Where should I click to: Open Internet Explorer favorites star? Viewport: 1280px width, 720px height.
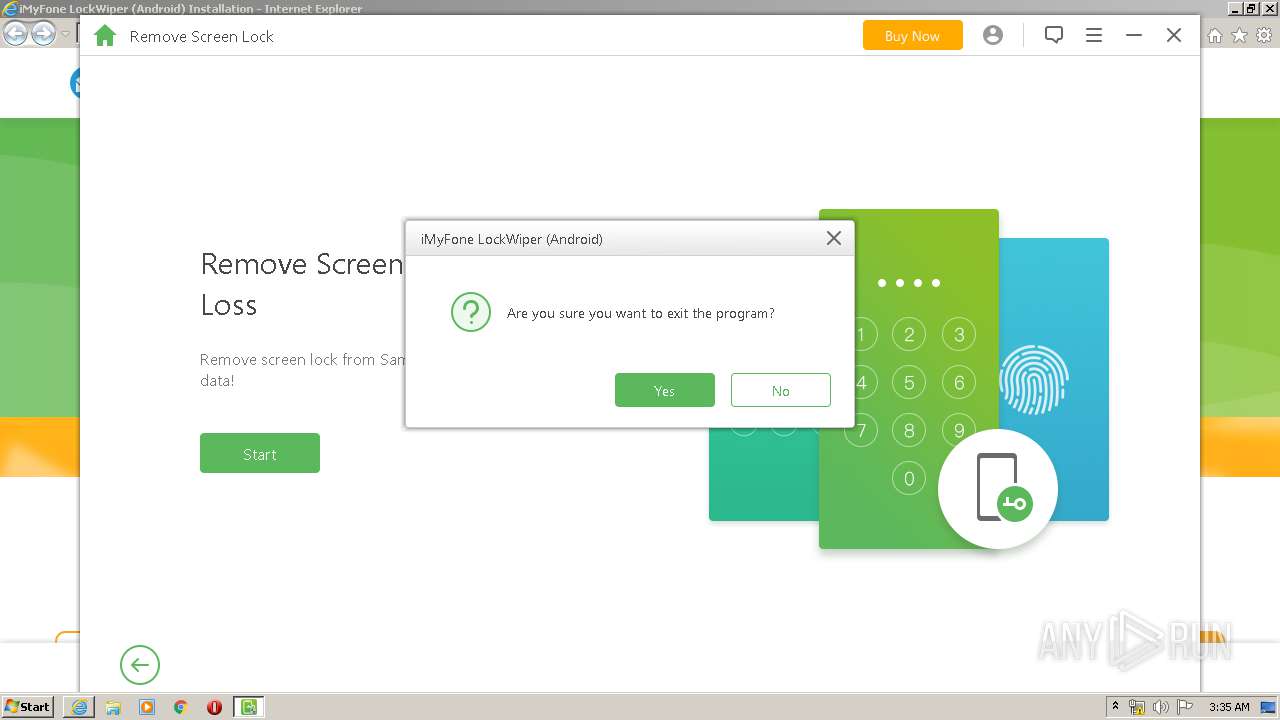1239,35
